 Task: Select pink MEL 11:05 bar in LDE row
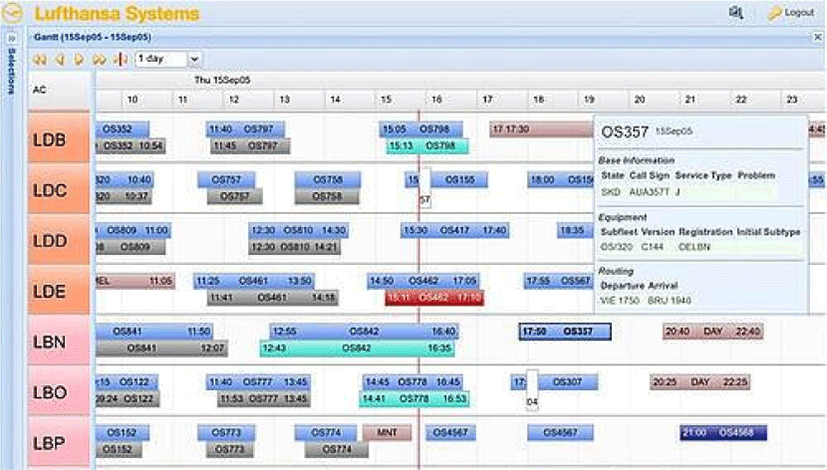click(136, 281)
